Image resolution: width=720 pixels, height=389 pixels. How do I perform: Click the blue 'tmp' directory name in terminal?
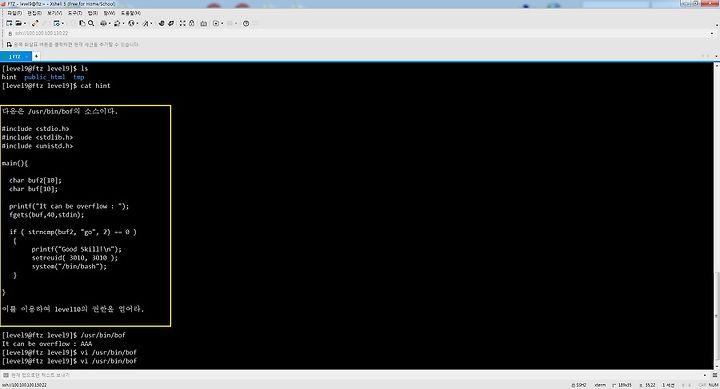point(79,77)
